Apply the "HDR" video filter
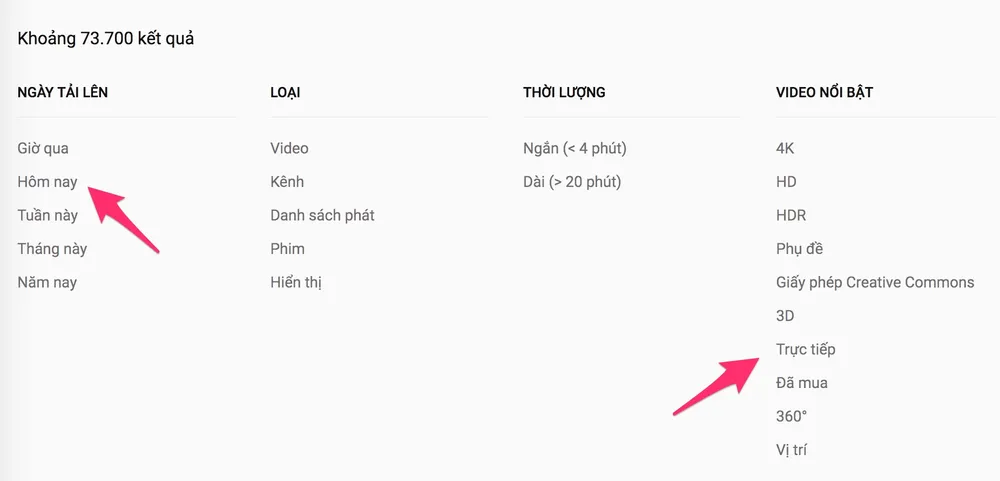Screen dimensions: 1000x481 pyautogui.click(x=791, y=215)
